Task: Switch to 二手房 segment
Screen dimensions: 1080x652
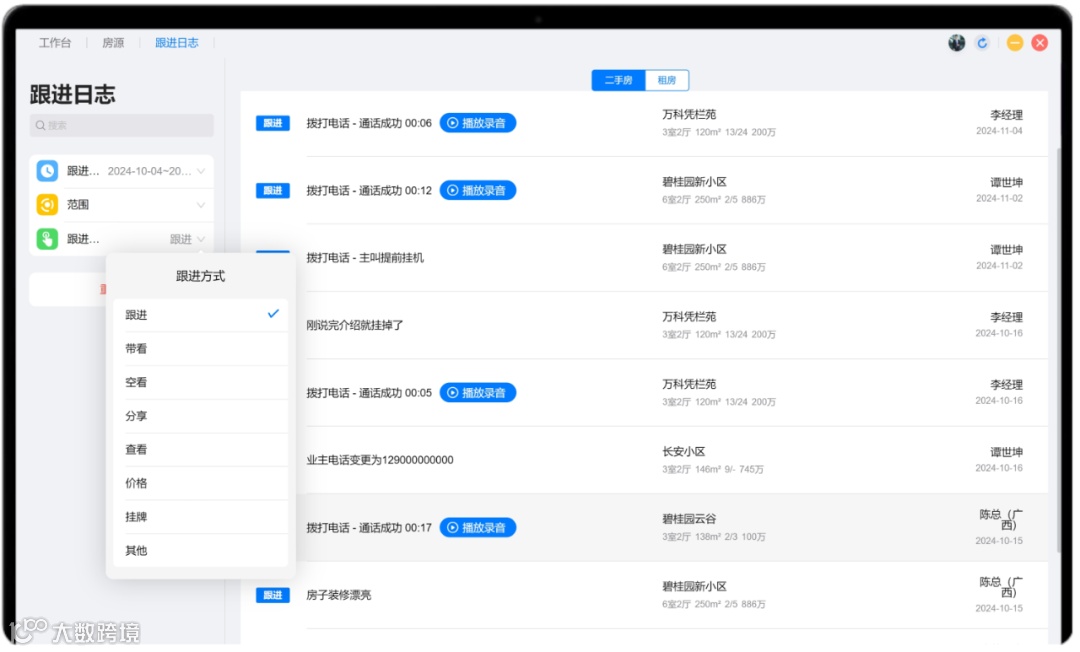Action: click(619, 81)
